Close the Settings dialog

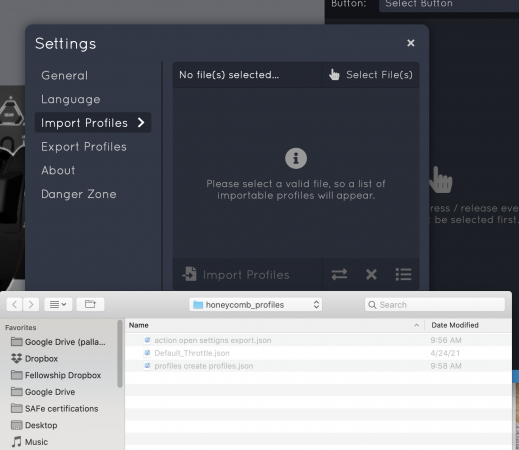coord(411,43)
